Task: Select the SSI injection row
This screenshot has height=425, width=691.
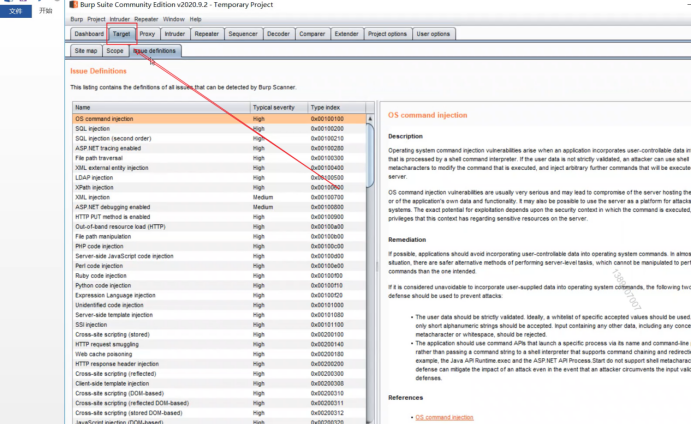Action: coord(219,325)
